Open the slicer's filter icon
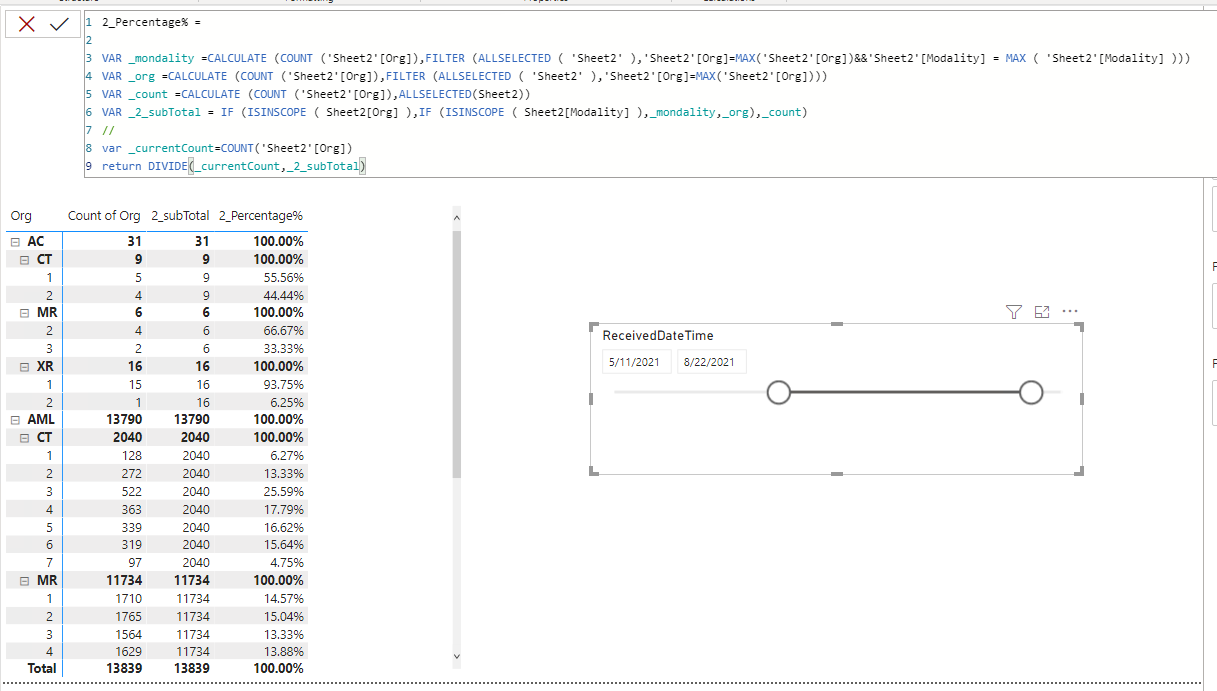Screen dimensions: 1217x691 pyautogui.click(x=1013, y=312)
